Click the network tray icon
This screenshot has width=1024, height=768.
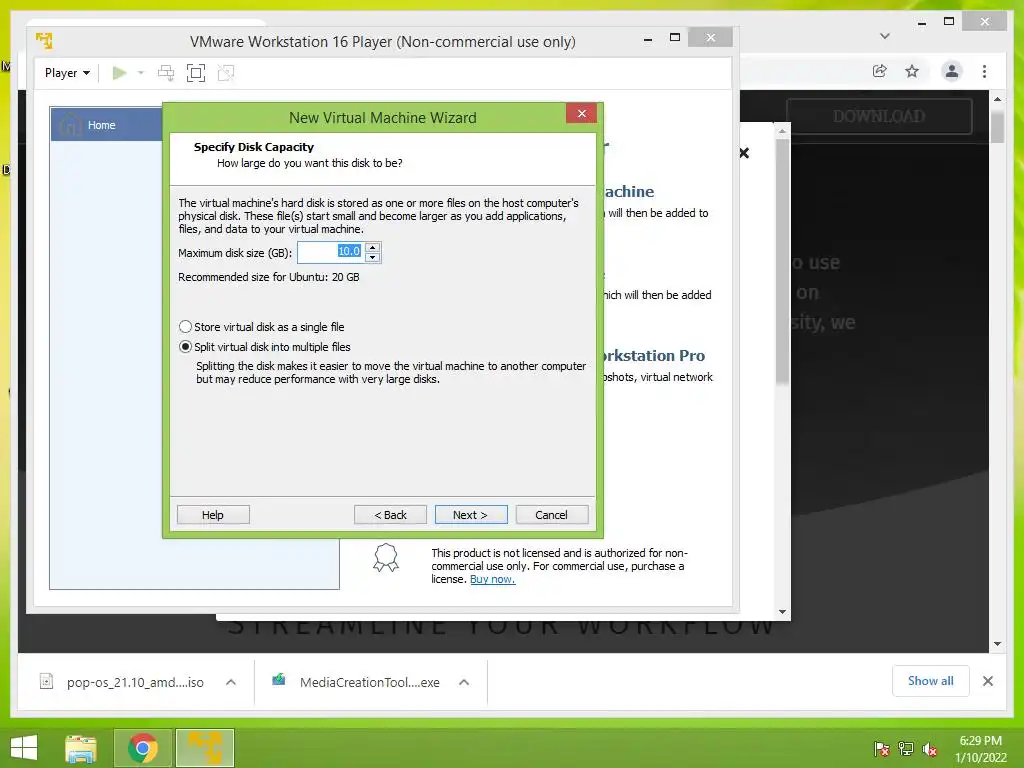(906, 749)
